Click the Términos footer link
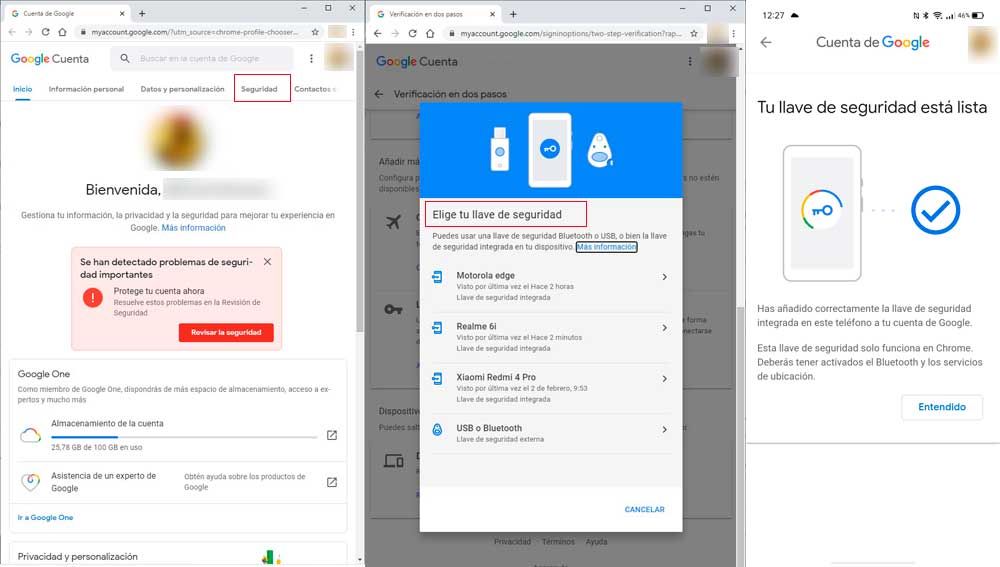 coord(558,541)
